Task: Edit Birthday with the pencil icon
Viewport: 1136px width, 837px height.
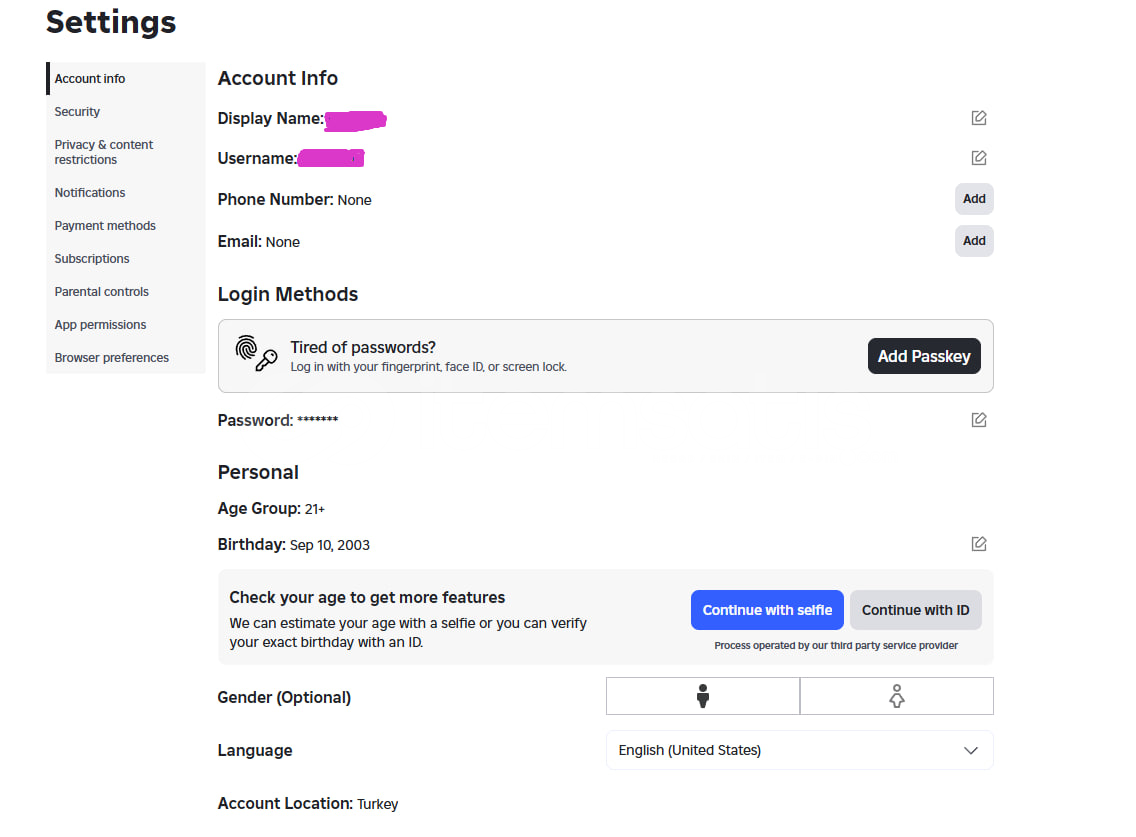Action: (x=979, y=544)
